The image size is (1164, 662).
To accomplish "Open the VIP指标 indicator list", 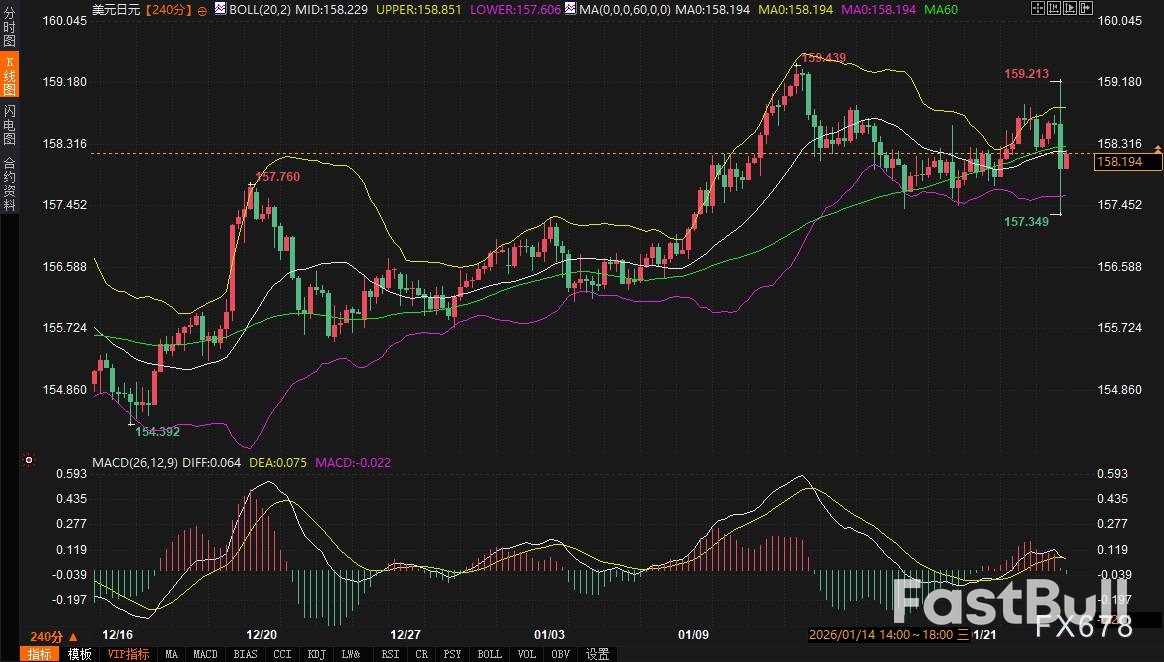I will coord(126,654).
